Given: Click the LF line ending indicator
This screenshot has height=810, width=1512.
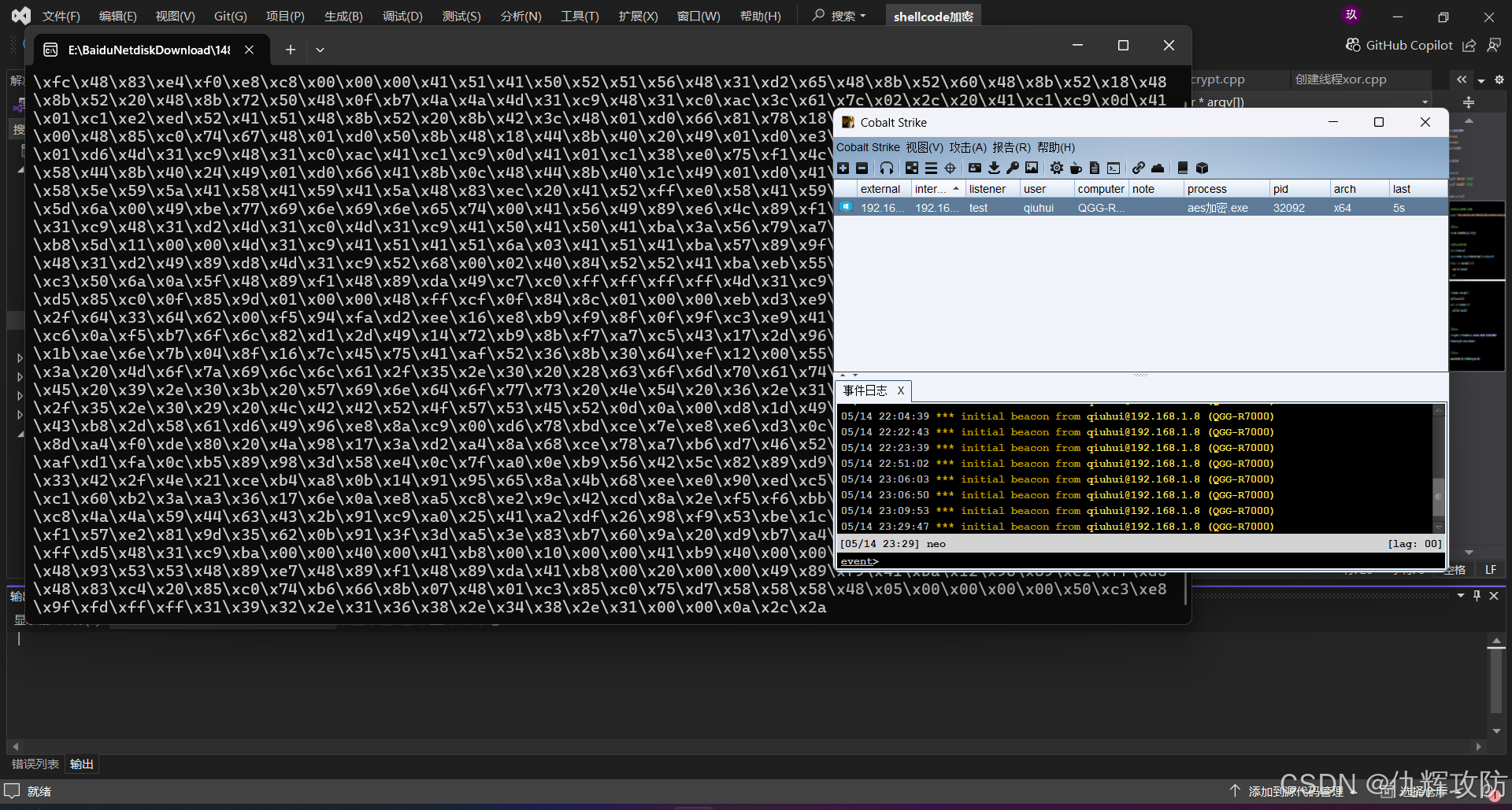Looking at the screenshot, I should click(1491, 570).
